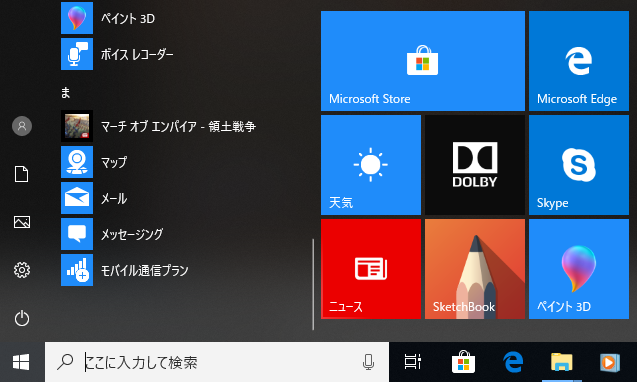Viewport: 637px width, 382px height.
Task: Open Microsoft Edge from the taskbar
Action: tap(513, 362)
